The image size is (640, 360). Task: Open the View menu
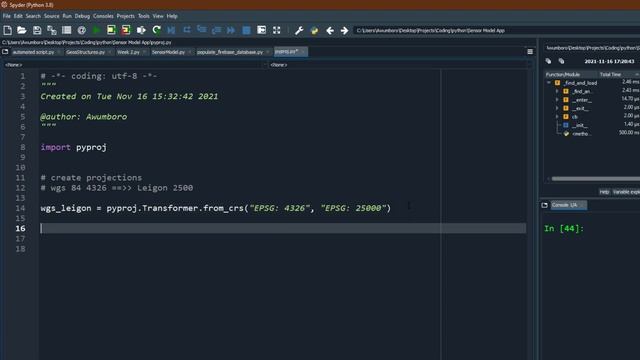pos(158,16)
